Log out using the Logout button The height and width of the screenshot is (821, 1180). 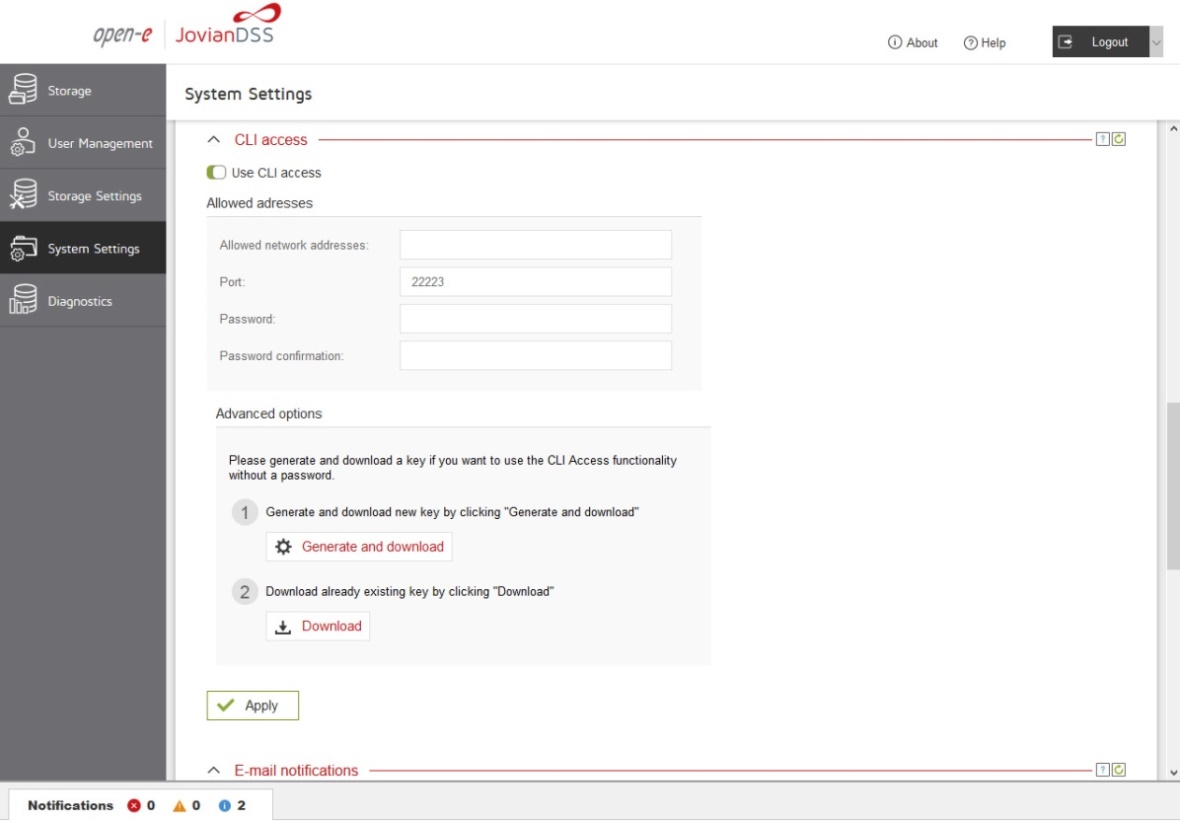pyautogui.click(x=1100, y=42)
